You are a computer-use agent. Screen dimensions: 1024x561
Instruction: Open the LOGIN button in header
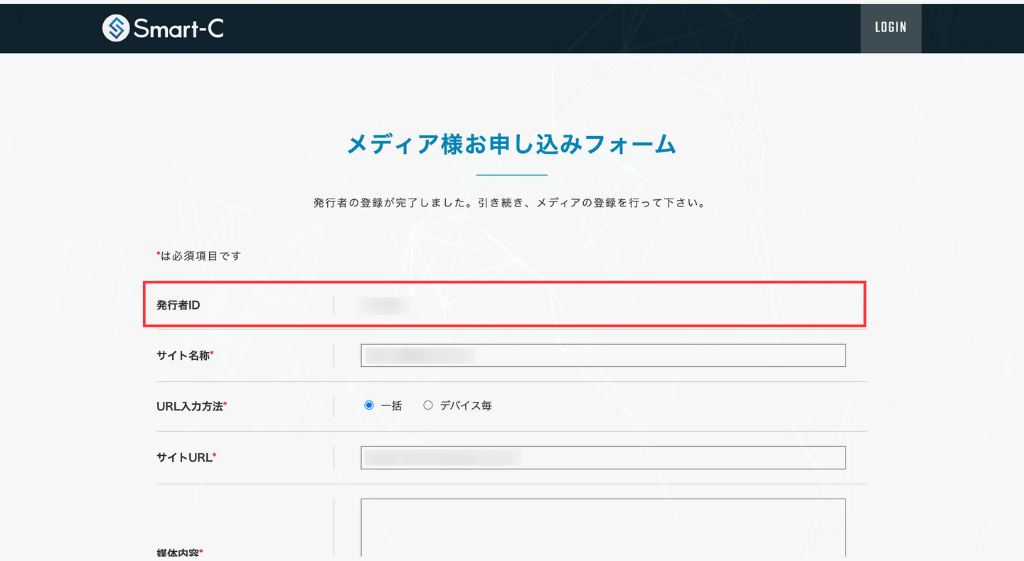coord(891,27)
